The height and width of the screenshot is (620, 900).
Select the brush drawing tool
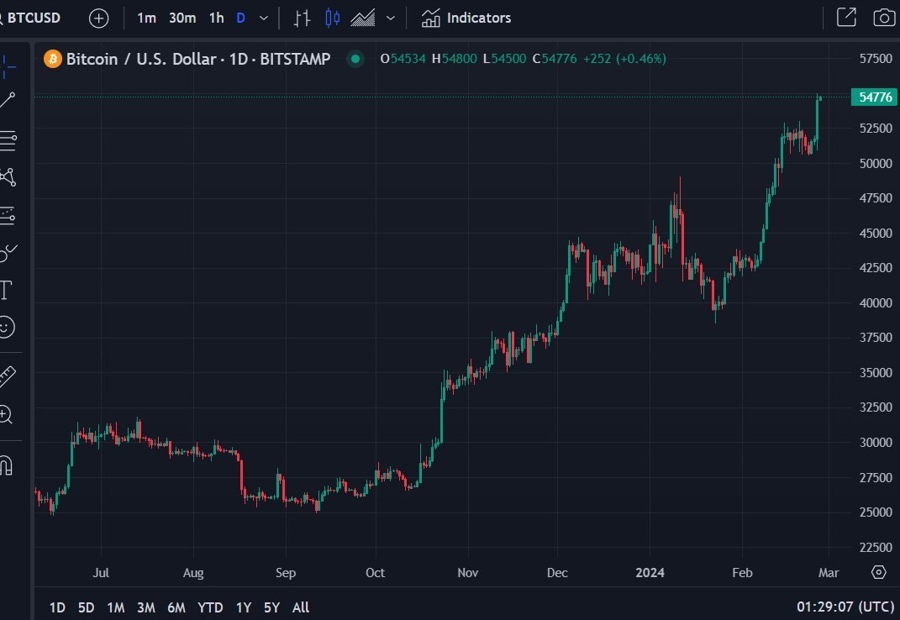click(x=8, y=253)
